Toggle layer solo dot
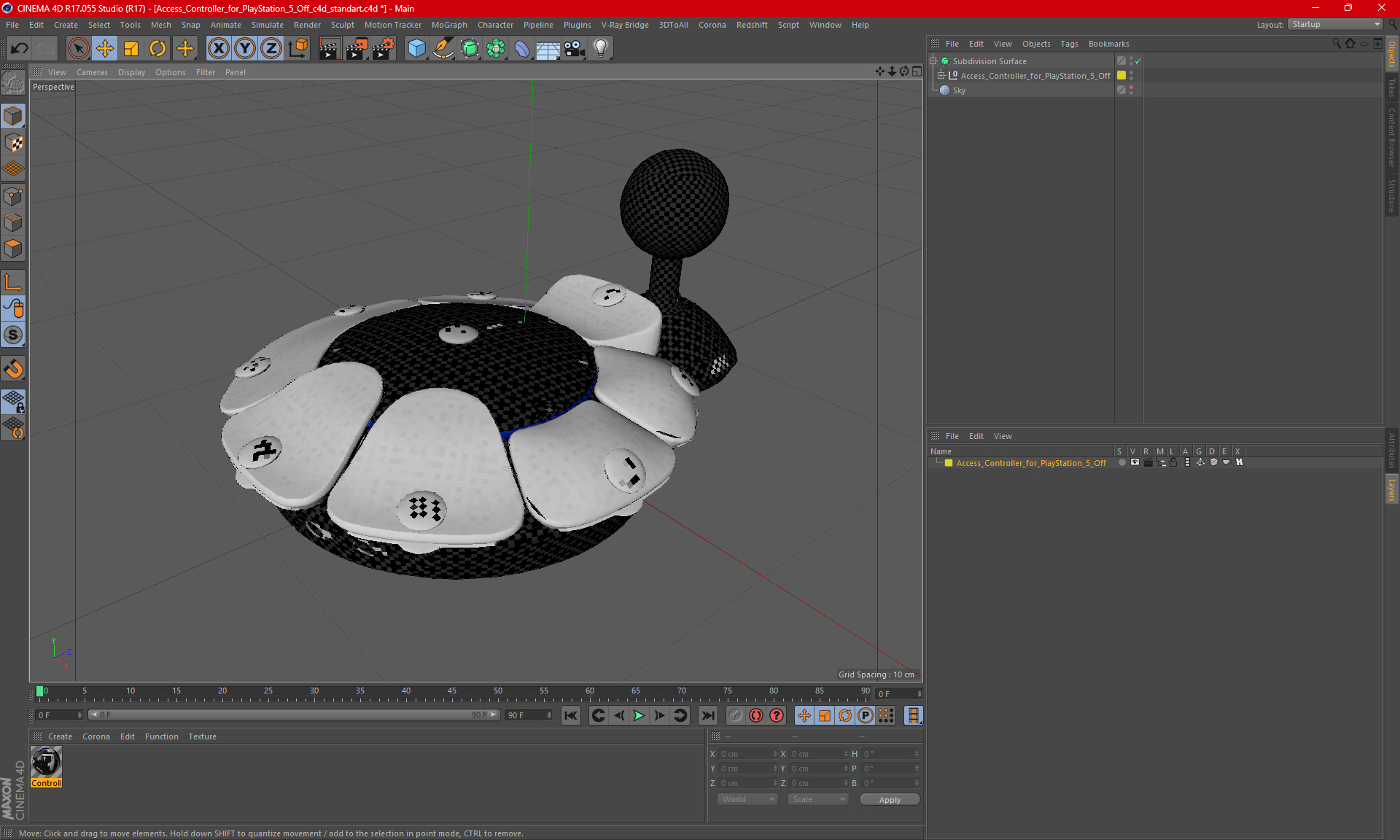The width and height of the screenshot is (1400, 840). (x=1121, y=463)
